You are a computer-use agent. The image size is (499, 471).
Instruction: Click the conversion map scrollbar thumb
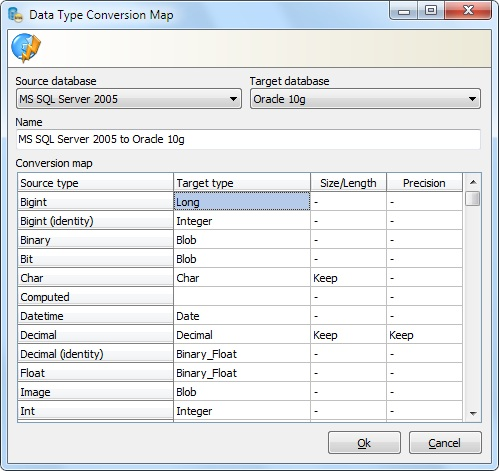[x=472, y=199]
